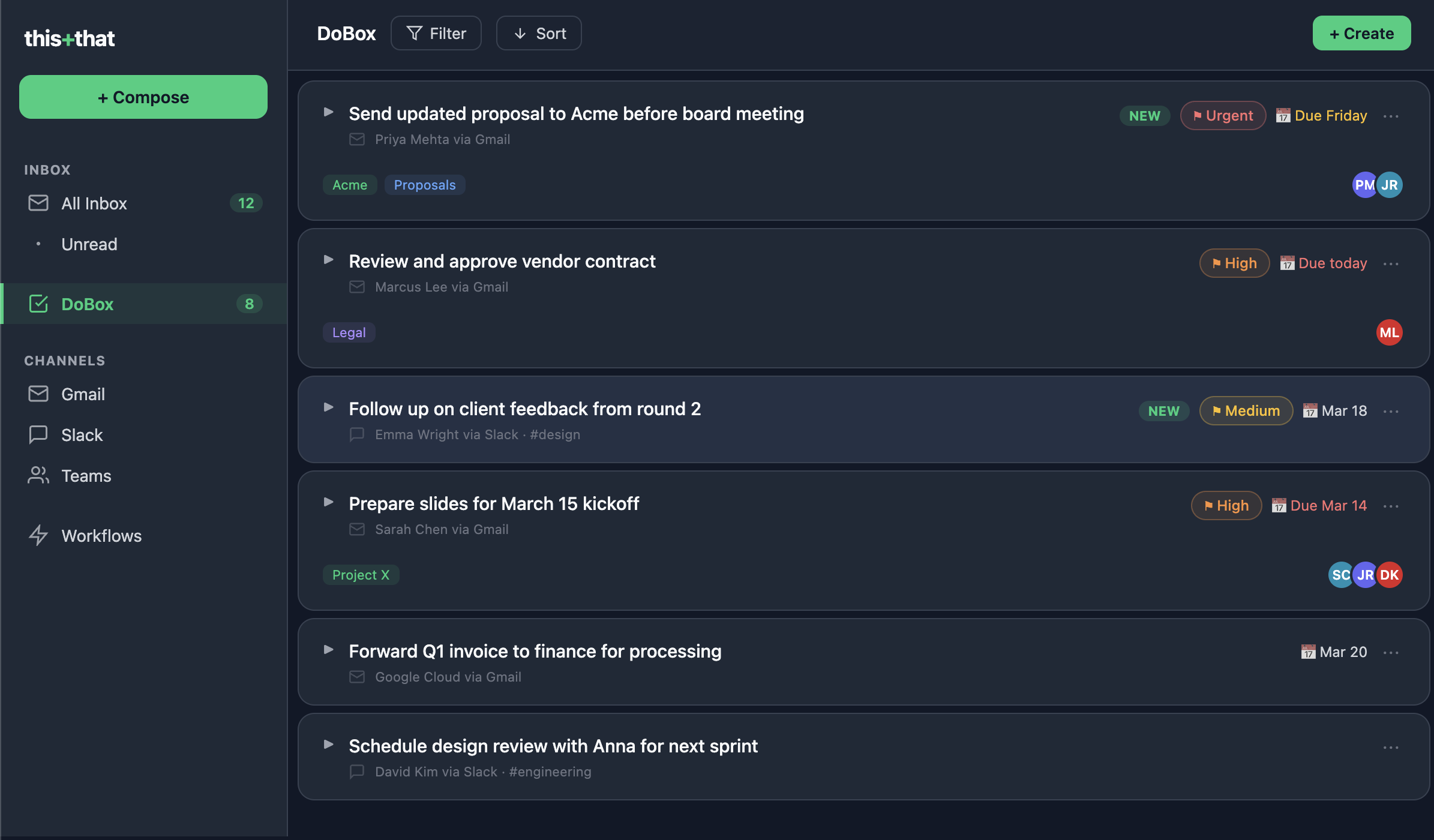Open the Workflows panel

pos(101,536)
